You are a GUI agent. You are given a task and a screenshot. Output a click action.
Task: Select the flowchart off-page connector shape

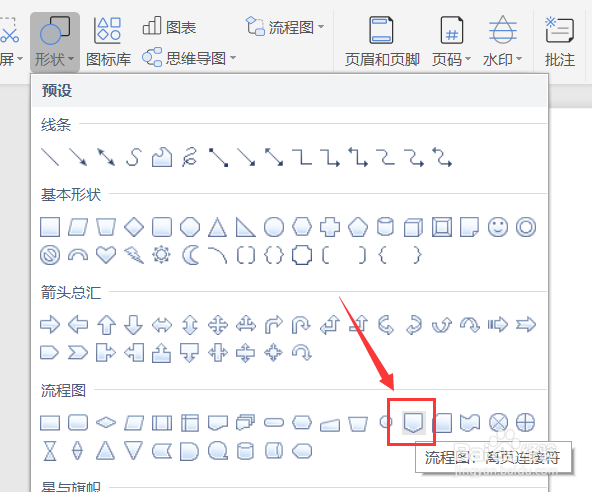point(414,423)
